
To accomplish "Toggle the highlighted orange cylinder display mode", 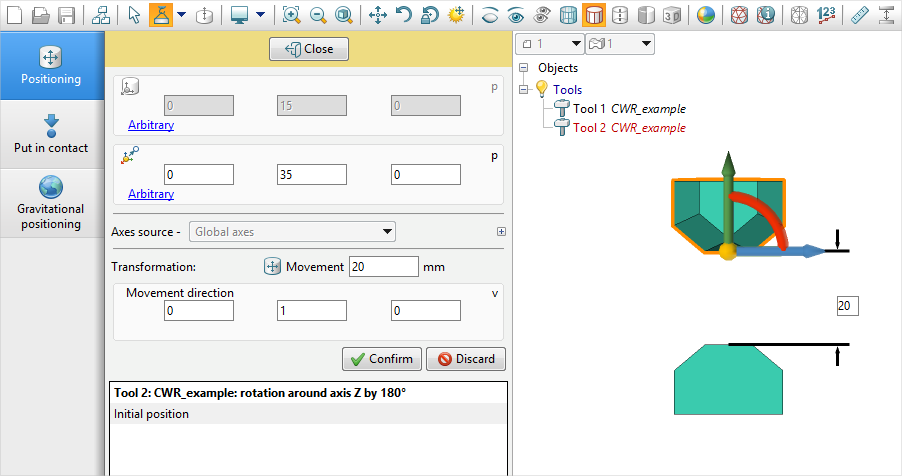I will click(594, 15).
